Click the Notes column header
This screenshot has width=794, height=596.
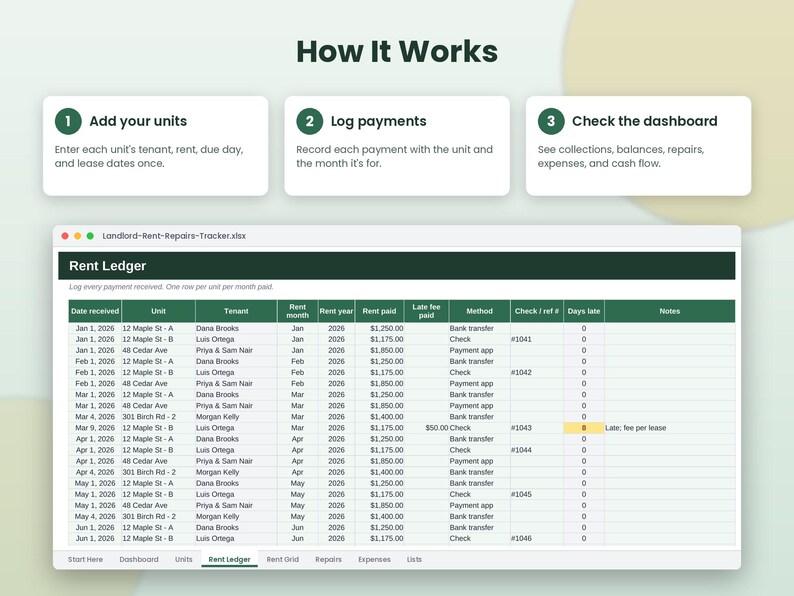[x=669, y=311]
